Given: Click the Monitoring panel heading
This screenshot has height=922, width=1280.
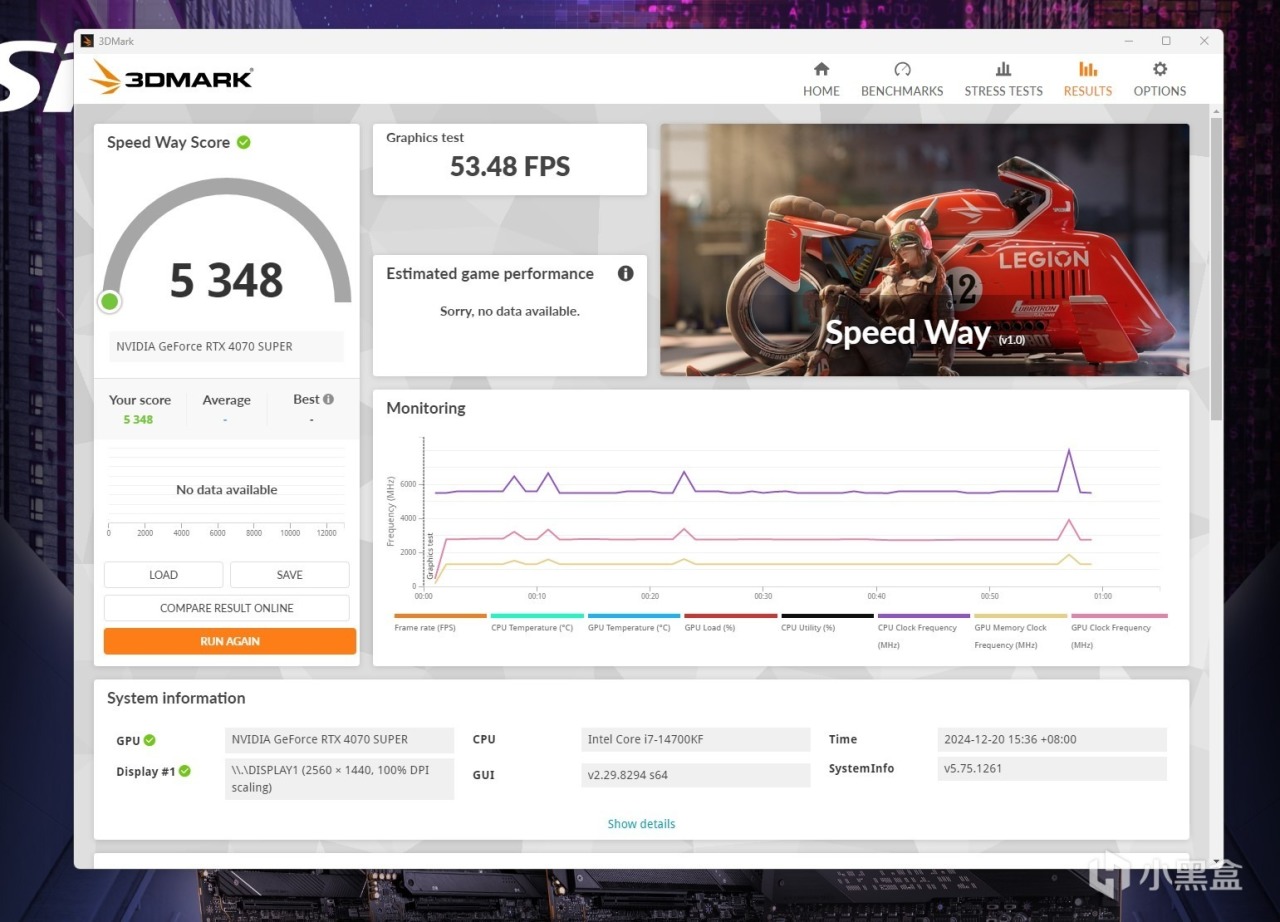Looking at the screenshot, I should coord(426,408).
